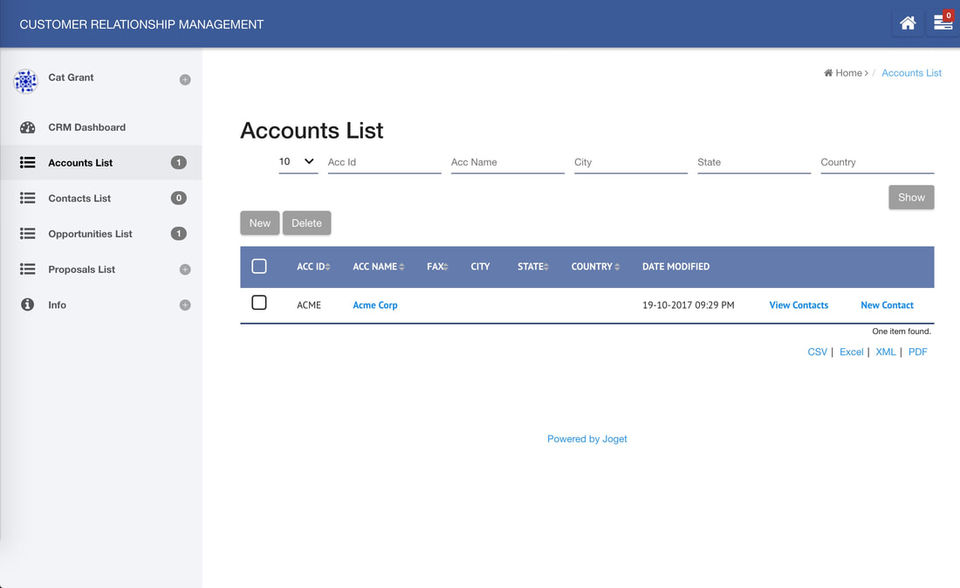
Task: Click the Contacts List list icon
Action: (x=28, y=198)
